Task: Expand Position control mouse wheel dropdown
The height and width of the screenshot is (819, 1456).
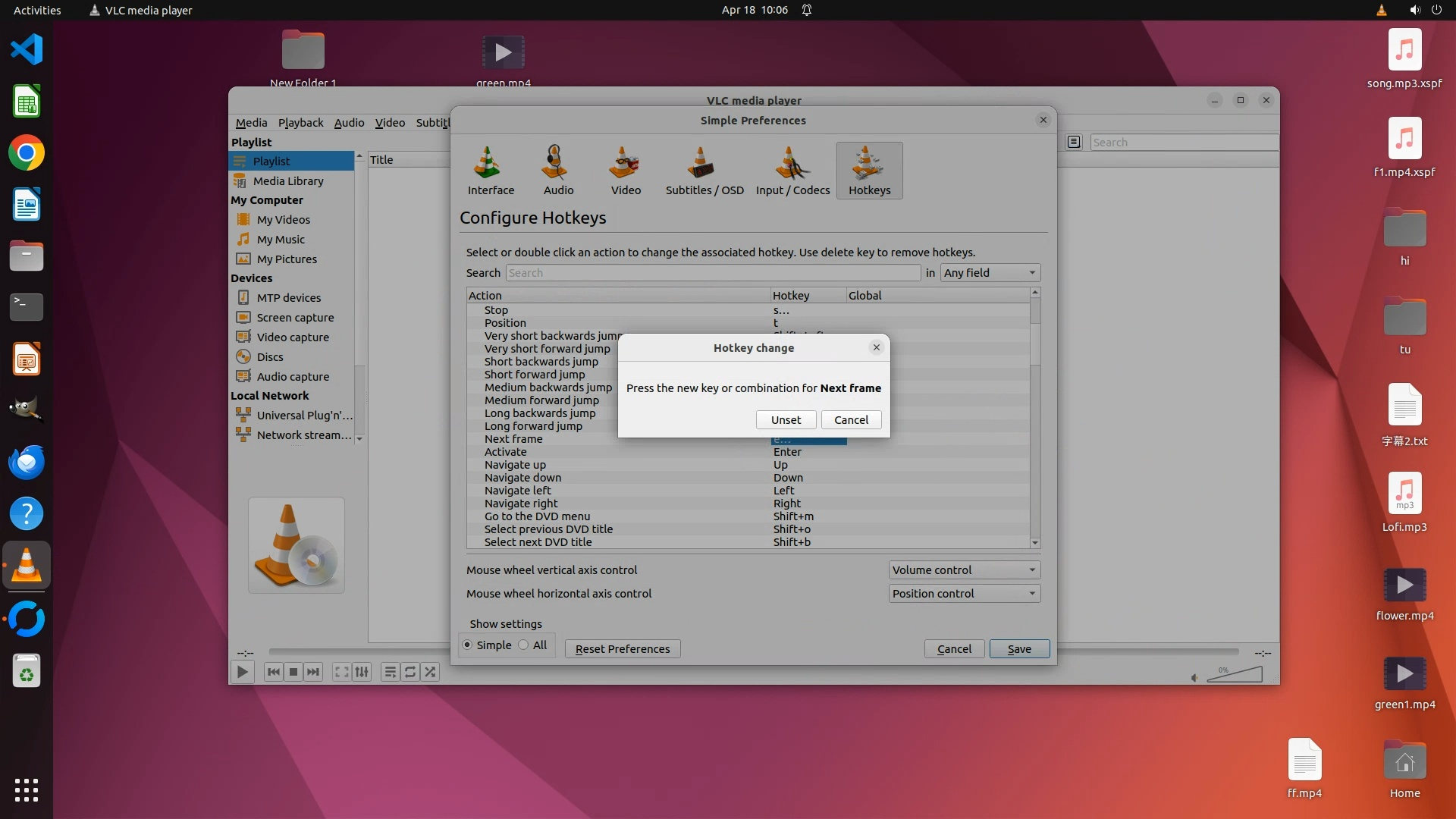Action: tap(963, 594)
